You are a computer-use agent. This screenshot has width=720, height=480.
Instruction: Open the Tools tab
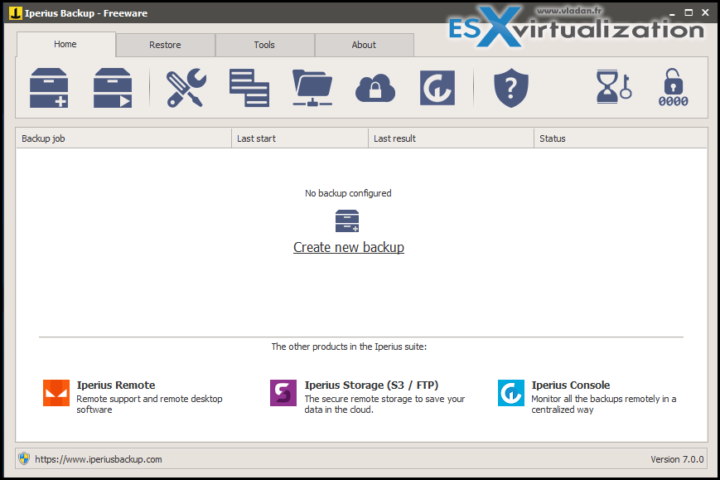264,45
